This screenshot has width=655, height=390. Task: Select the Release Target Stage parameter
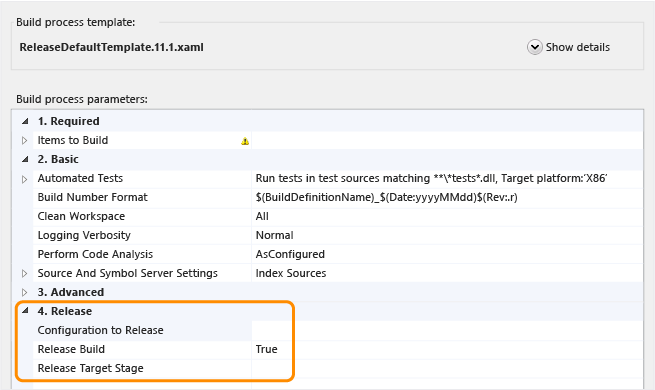tap(90, 368)
